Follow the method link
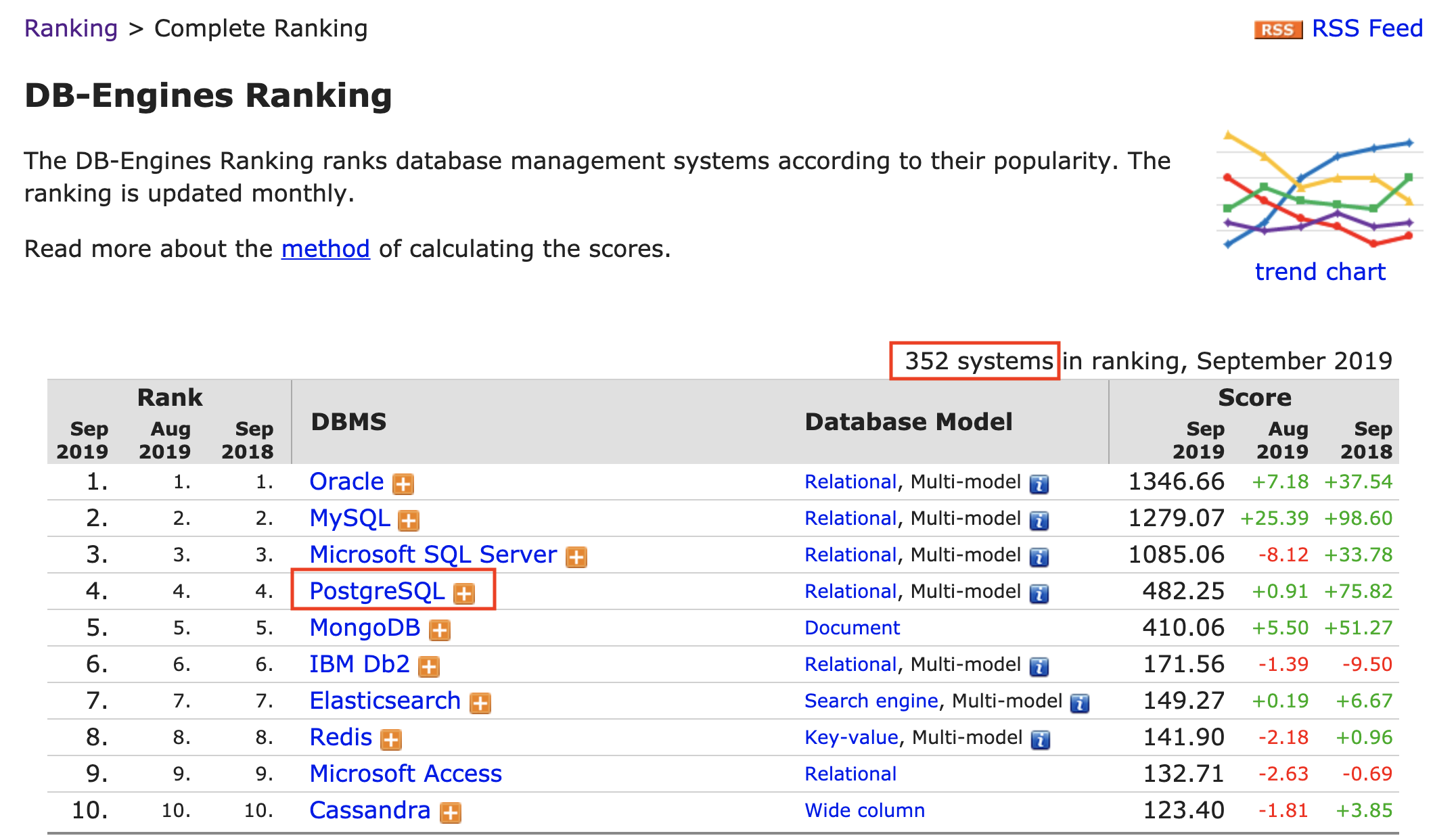 325,249
